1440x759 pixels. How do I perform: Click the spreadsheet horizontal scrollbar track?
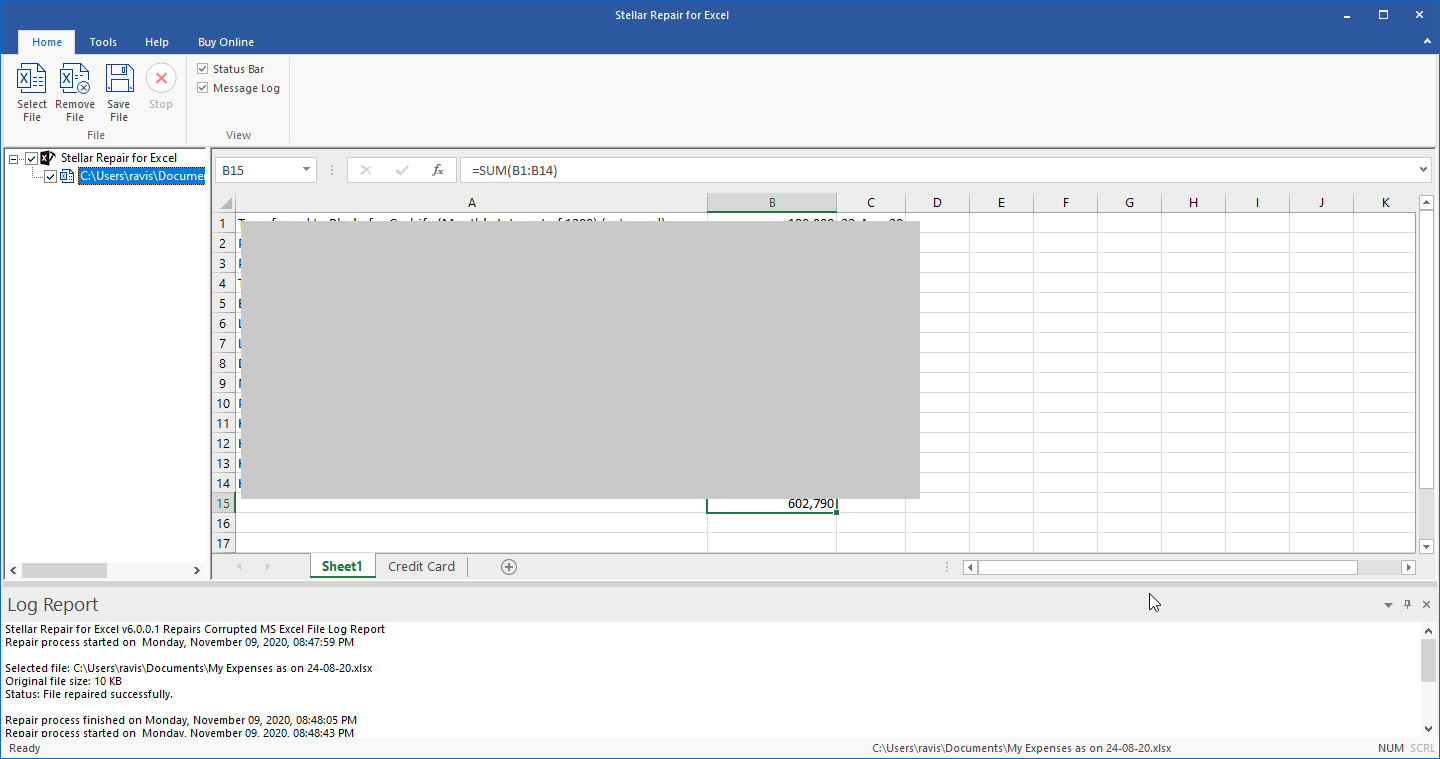coord(1378,568)
